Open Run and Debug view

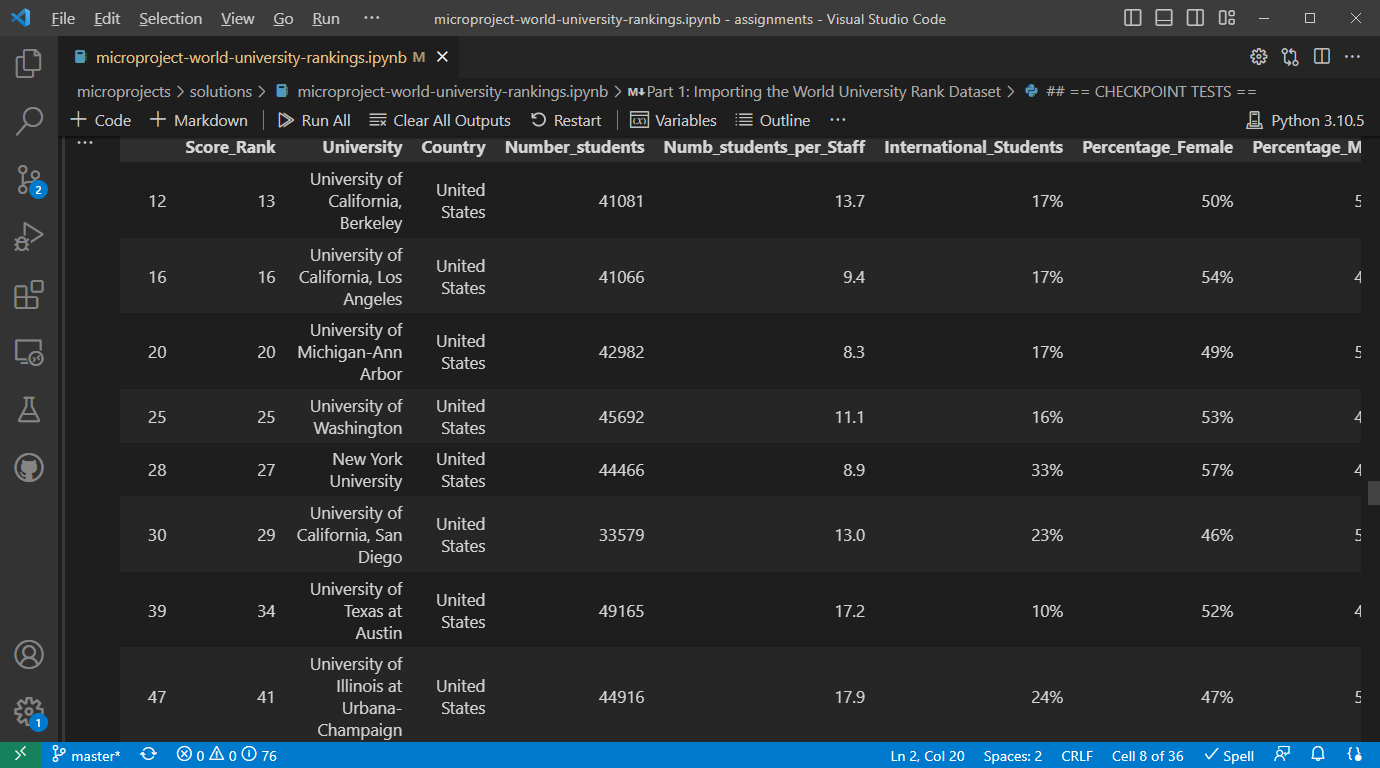[x=29, y=237]
